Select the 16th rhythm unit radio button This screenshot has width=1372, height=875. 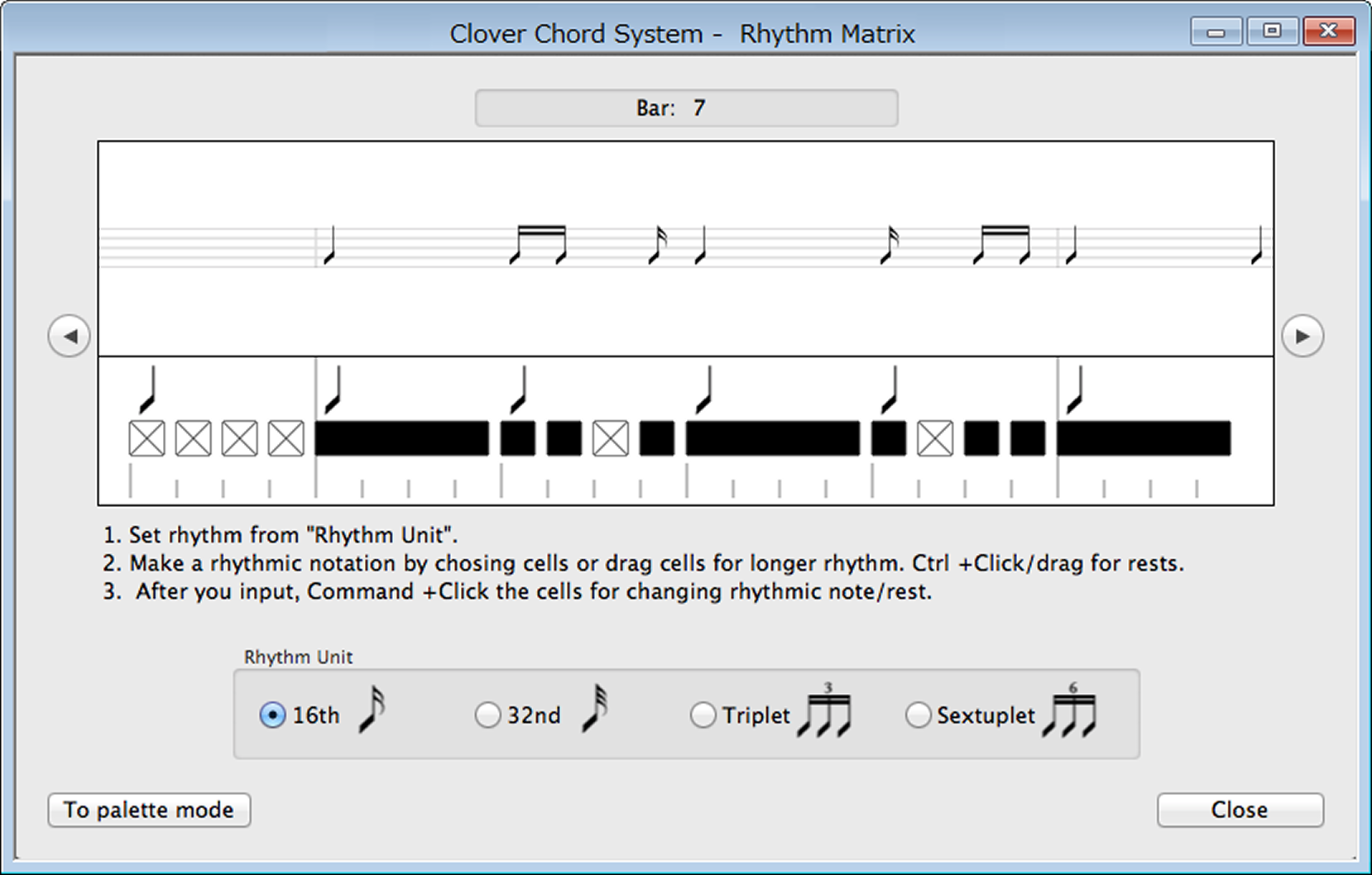[272, 715]
